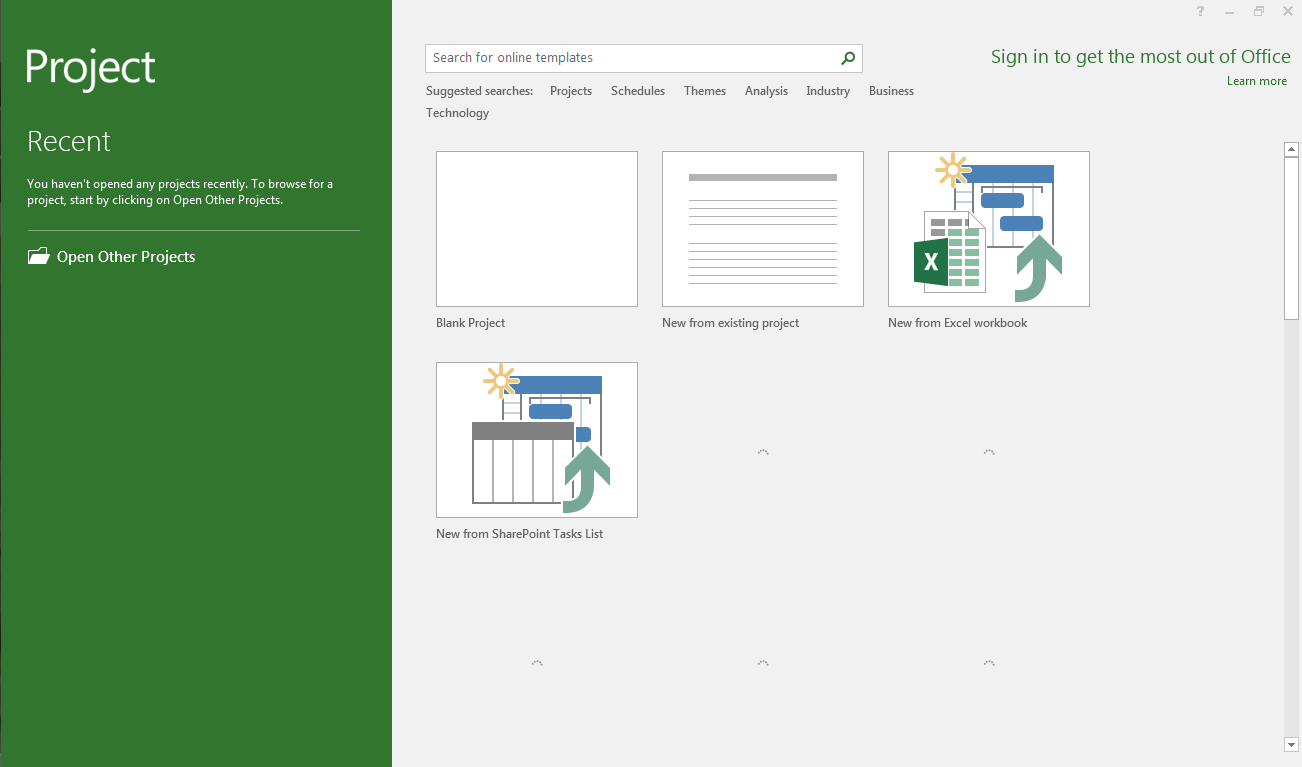Viewport: 1302px width, 767px height.
Task: Search suggested category Themes
Action: [x=705, y=91]
